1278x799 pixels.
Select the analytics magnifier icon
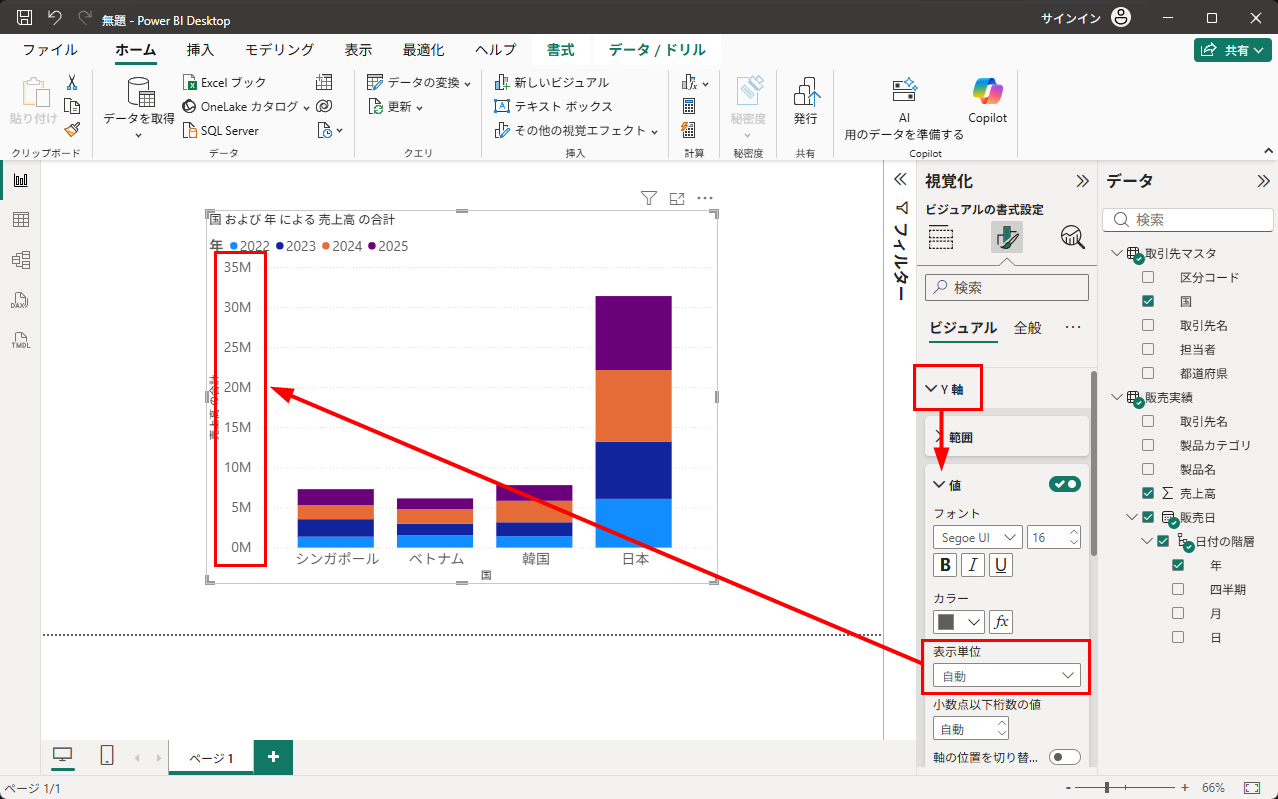pyautogui.click(x=1072, y=237)
